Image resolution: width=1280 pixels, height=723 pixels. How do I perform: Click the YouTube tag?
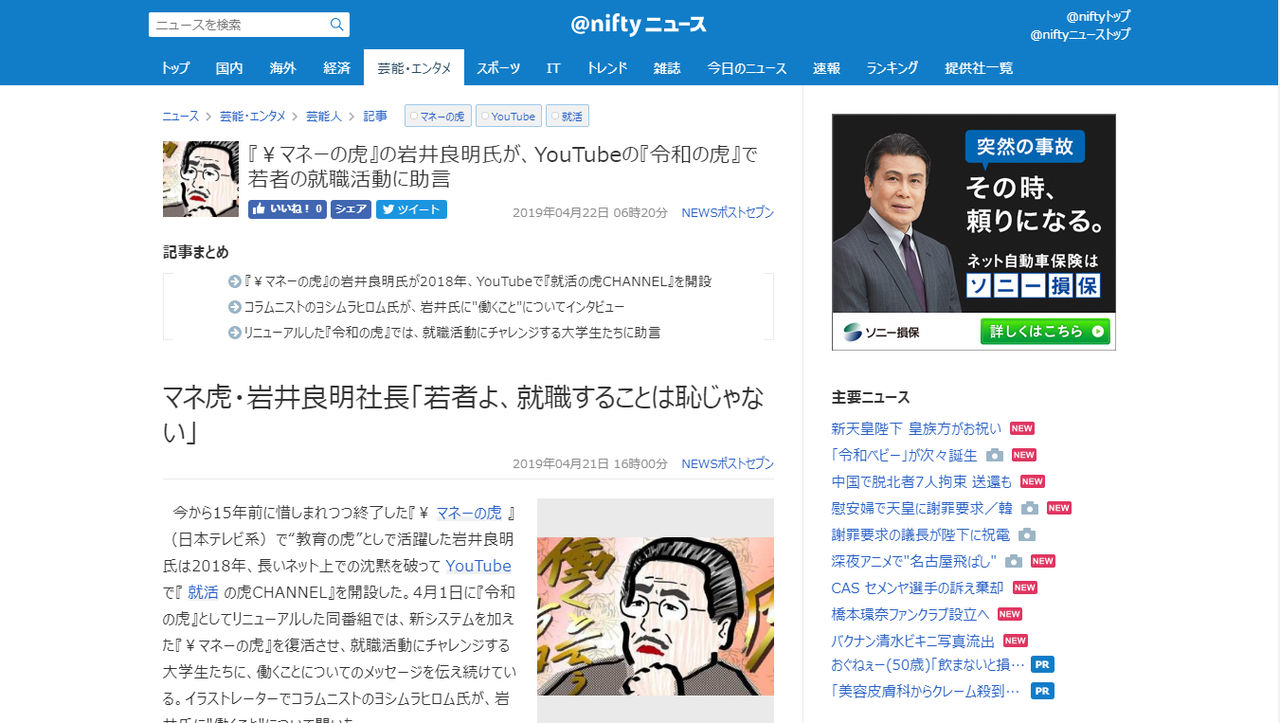(508, 117)
